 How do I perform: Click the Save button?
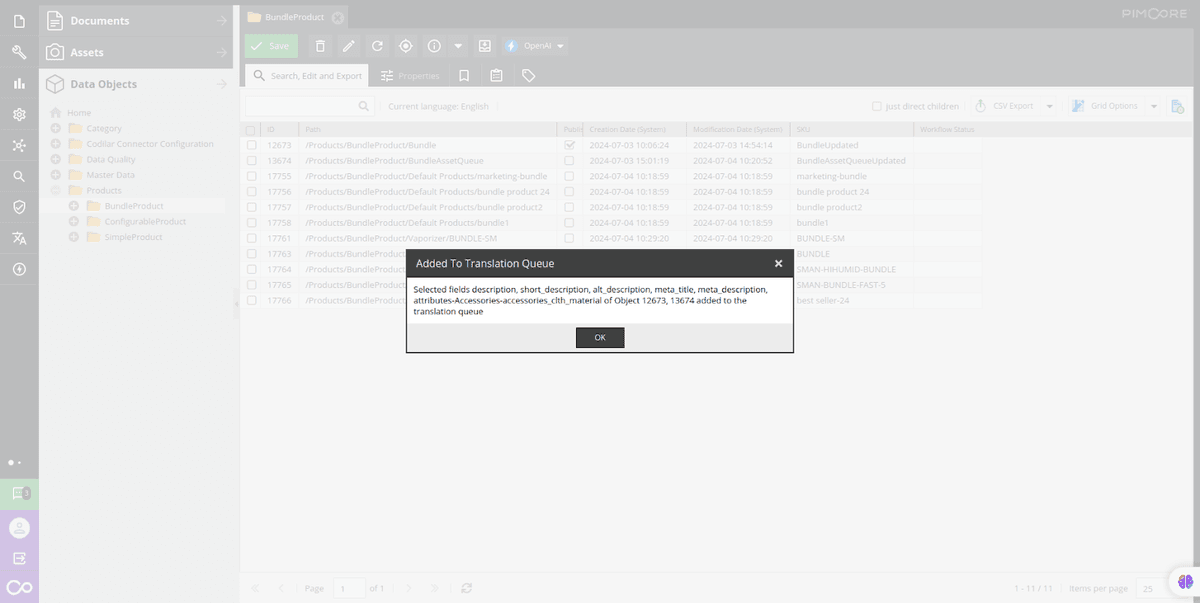[x=271, y=46]
